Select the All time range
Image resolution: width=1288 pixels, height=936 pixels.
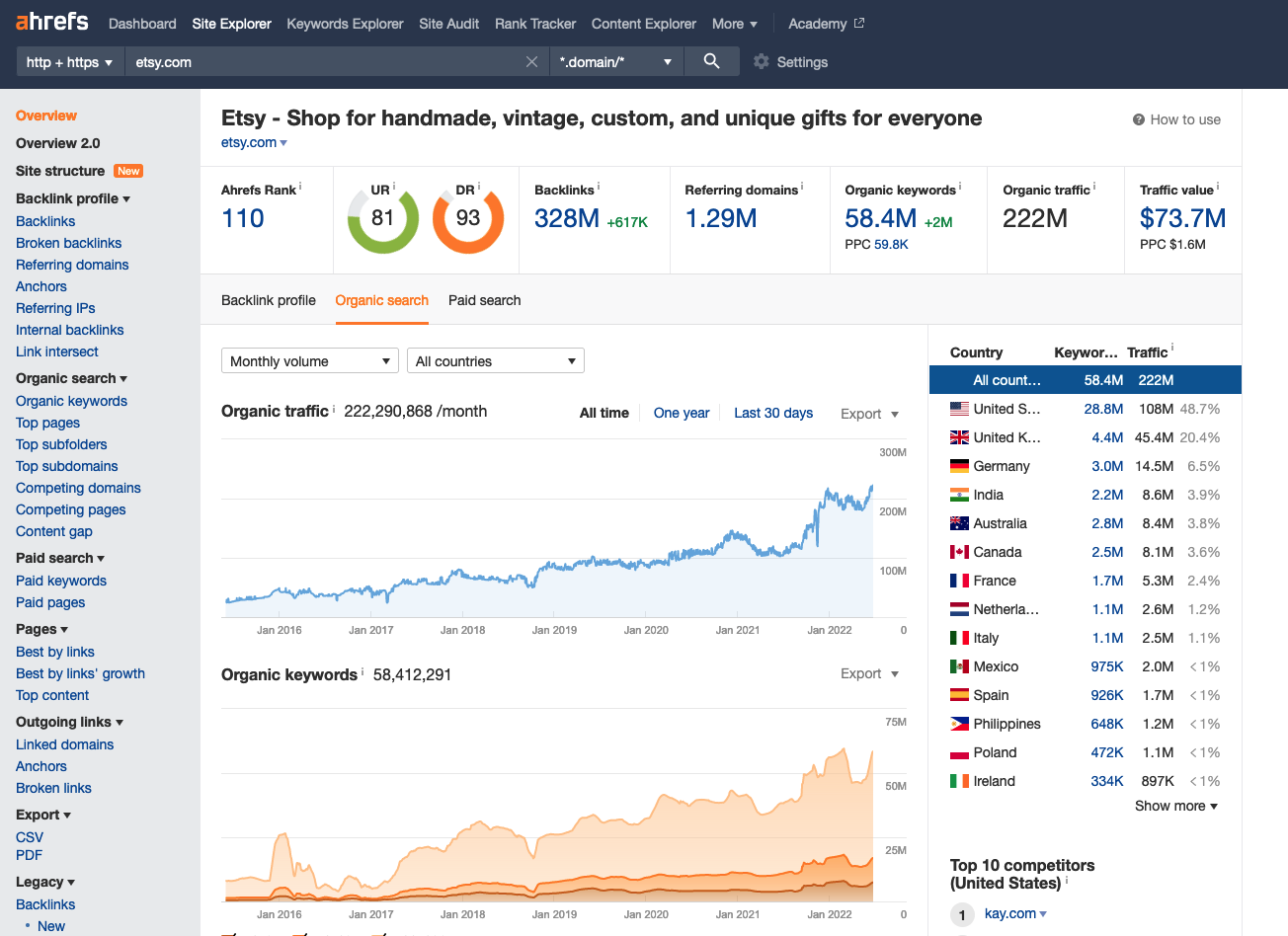pos(604,413)
